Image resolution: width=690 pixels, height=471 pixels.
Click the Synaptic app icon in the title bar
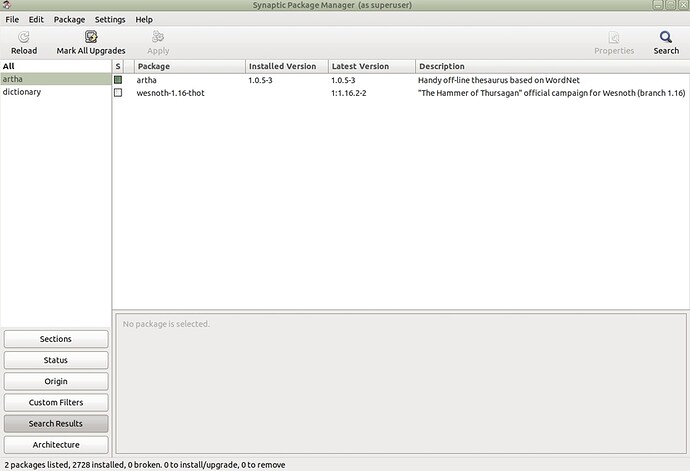[7, 5]
